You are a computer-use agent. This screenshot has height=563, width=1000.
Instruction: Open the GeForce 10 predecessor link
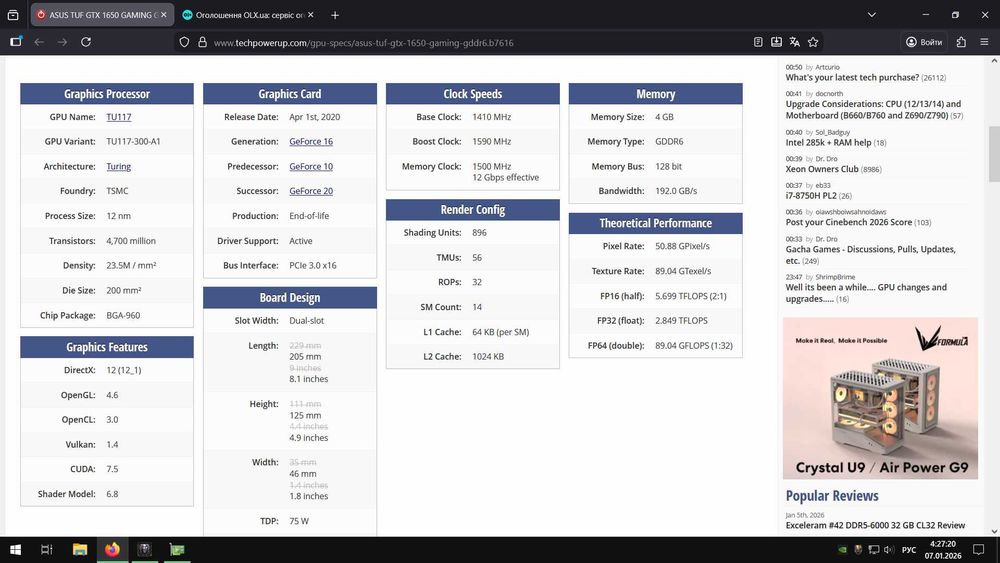click(x=311, y=166)
